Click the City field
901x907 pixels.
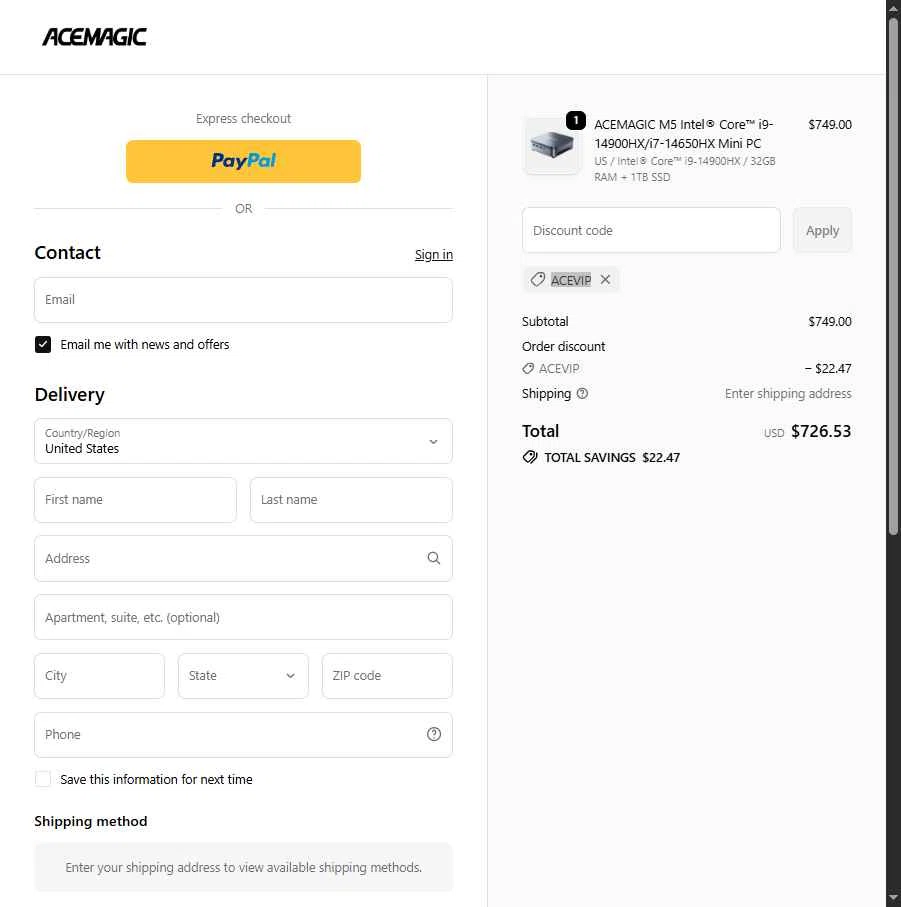pyautogui.click(x=99, y=676)
